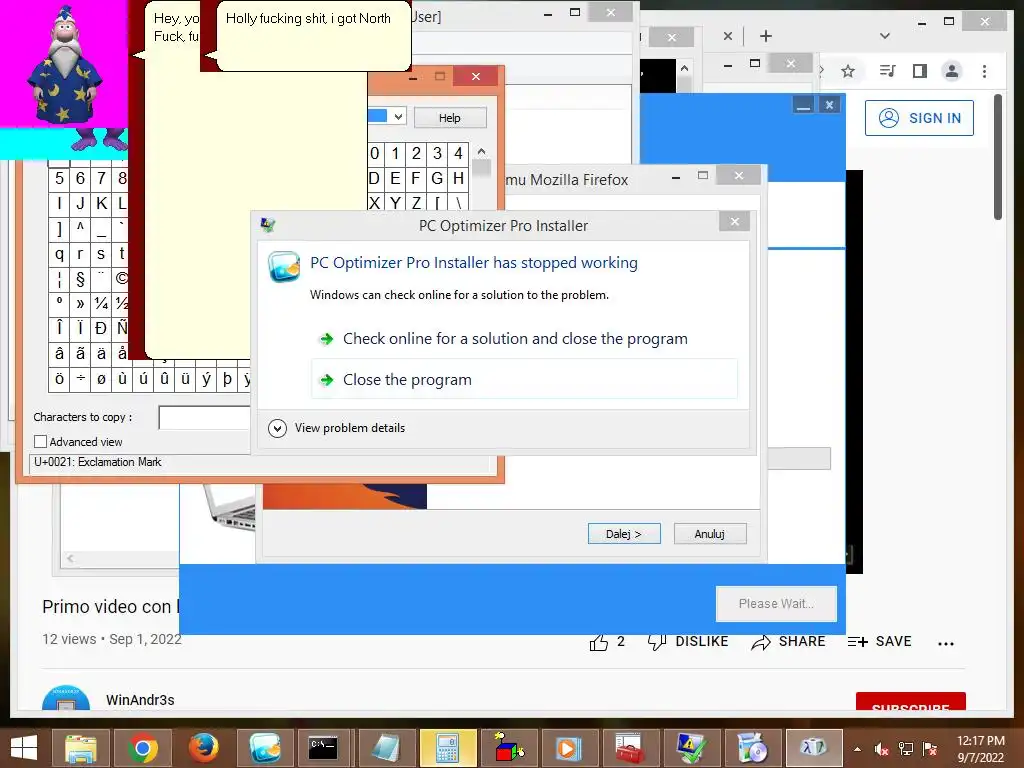Click the Please Wait... button
The image size is (1024, 768).
point(776,603)
